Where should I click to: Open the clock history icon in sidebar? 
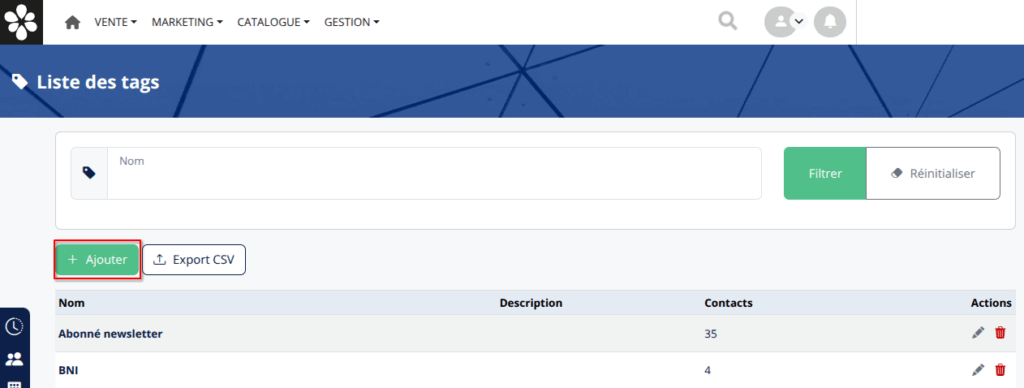tap(14, 327)
